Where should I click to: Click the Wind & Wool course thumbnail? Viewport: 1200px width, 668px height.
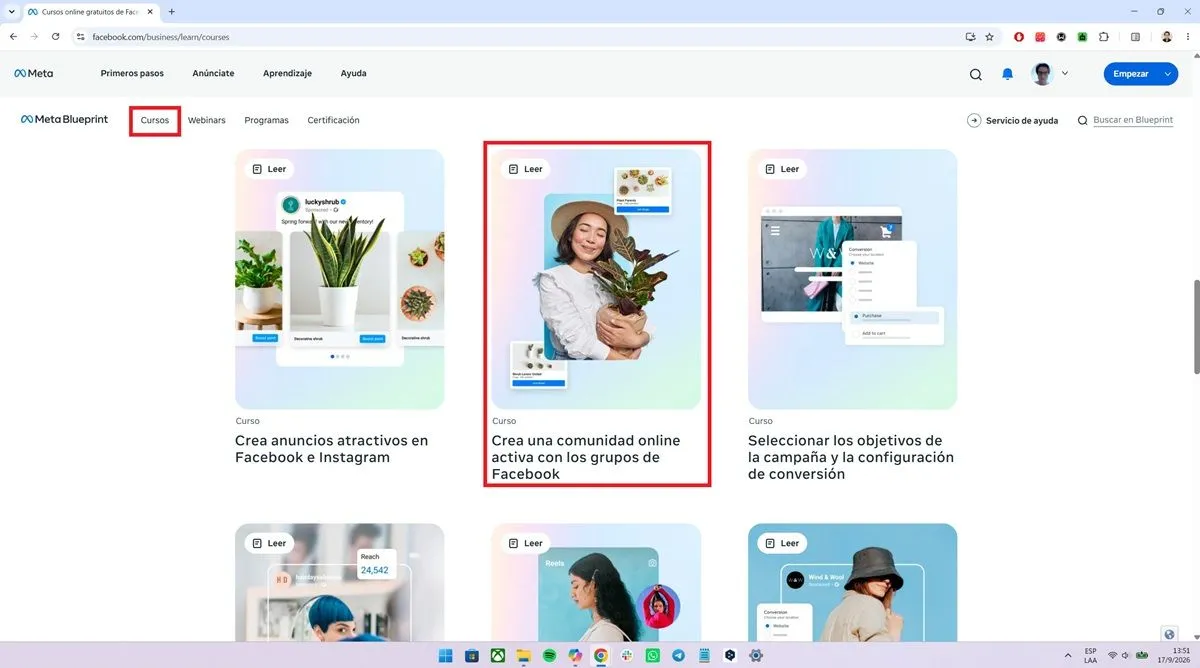coord(853,583)
